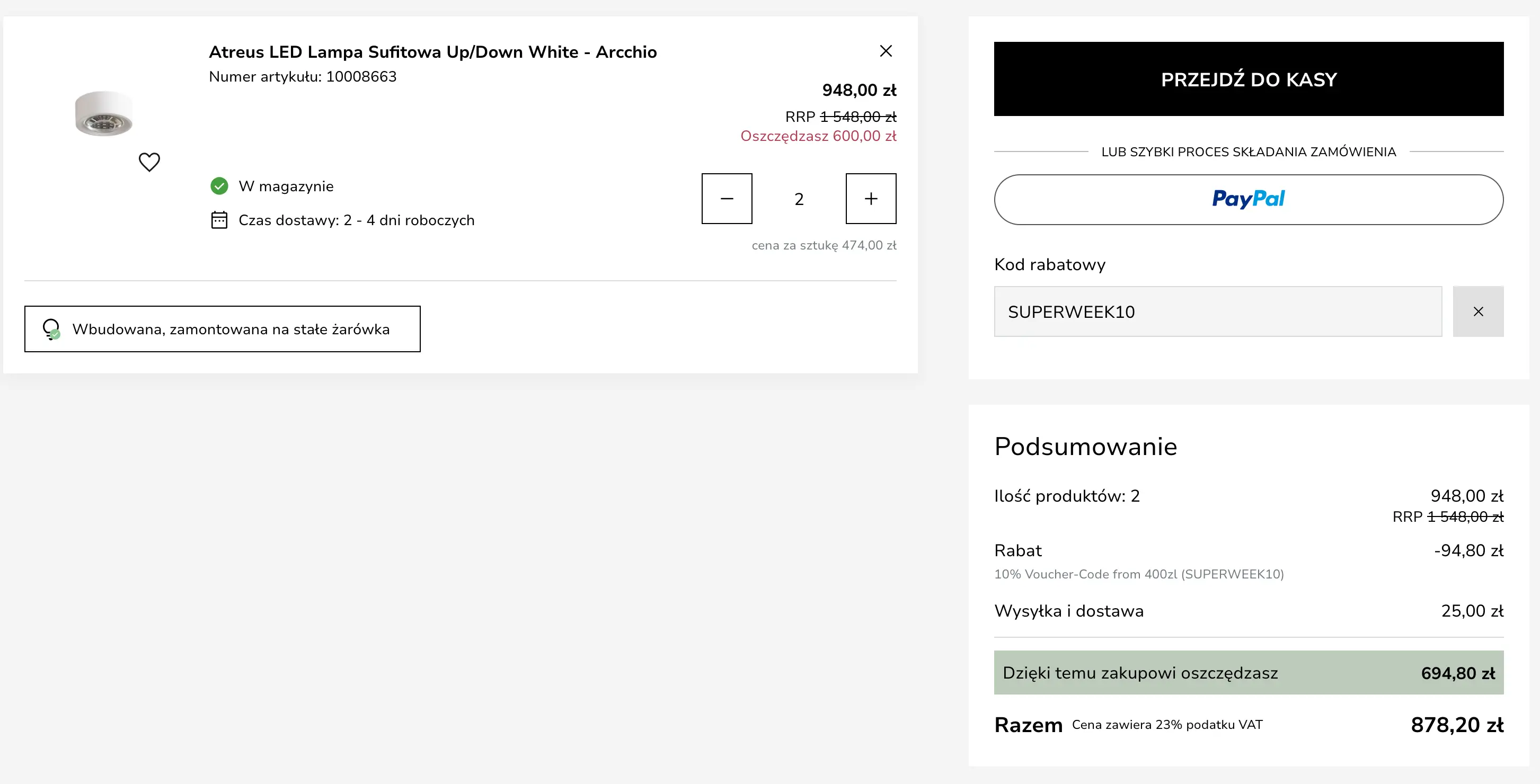Viewport: 1540px width, 784px height.
Task: Click the 'Dzięki temu zakupowi oszczędzasz' savings bar
Action: tap(1248, 673)
